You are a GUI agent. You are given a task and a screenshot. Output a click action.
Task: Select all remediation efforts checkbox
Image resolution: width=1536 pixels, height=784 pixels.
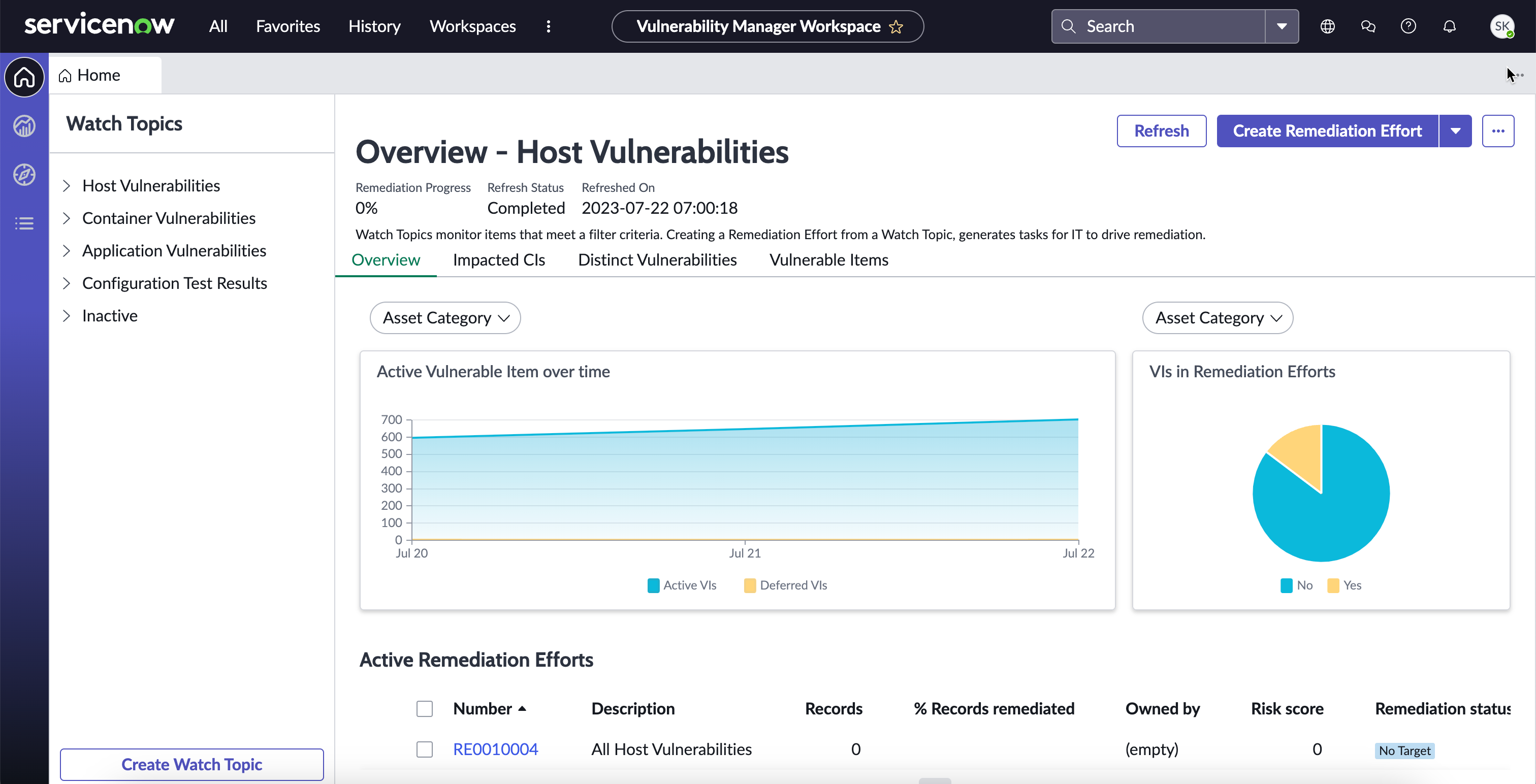tap(425, 709)
